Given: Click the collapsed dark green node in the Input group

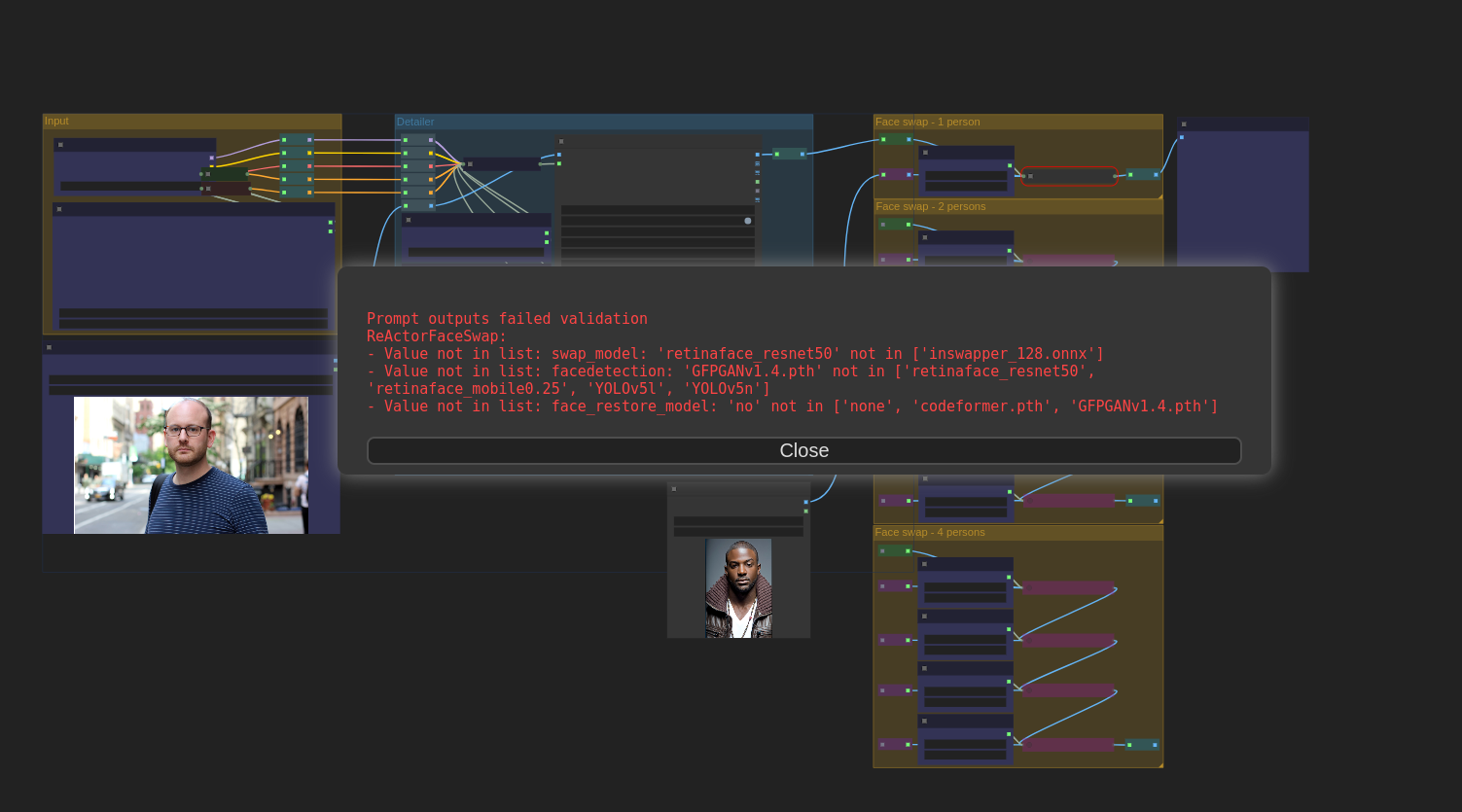Looking at the screenshot, I should click(x=225, y=174).
